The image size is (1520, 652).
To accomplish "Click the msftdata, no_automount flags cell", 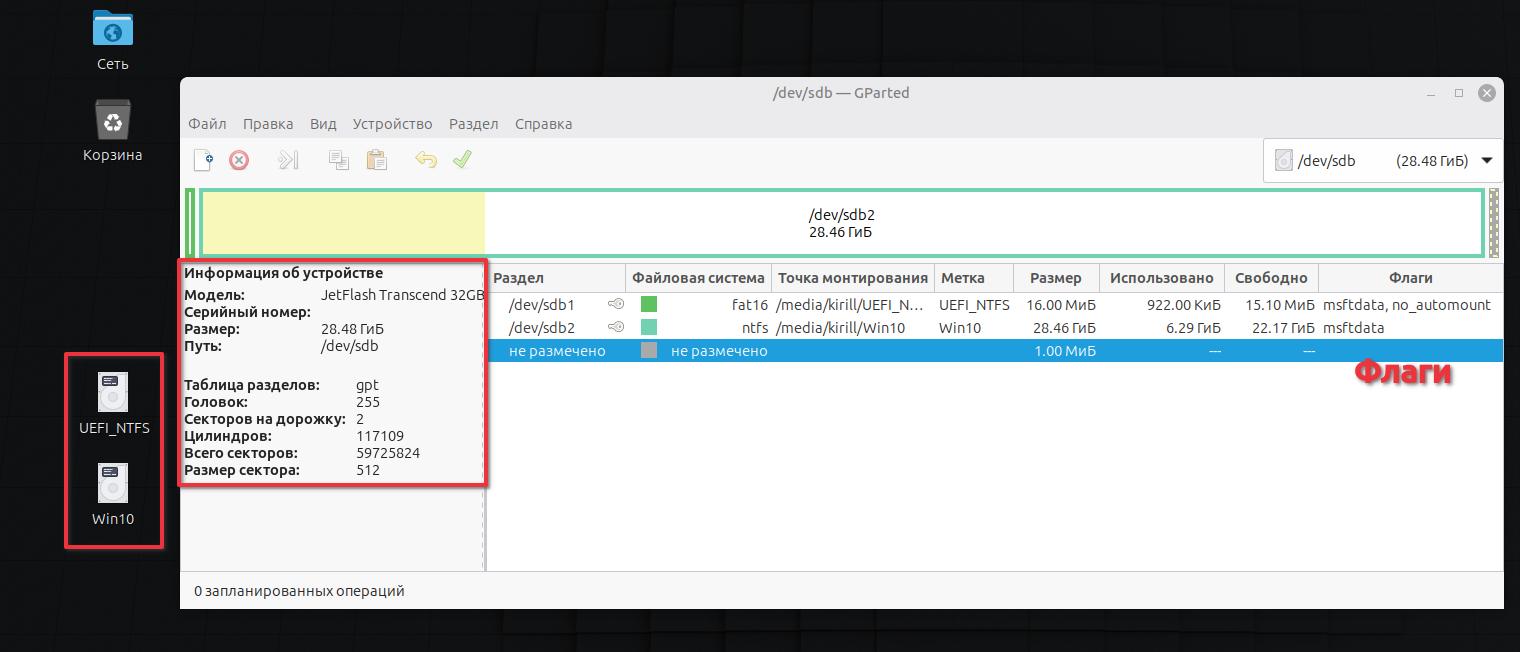I will [x=1406, y=304].
